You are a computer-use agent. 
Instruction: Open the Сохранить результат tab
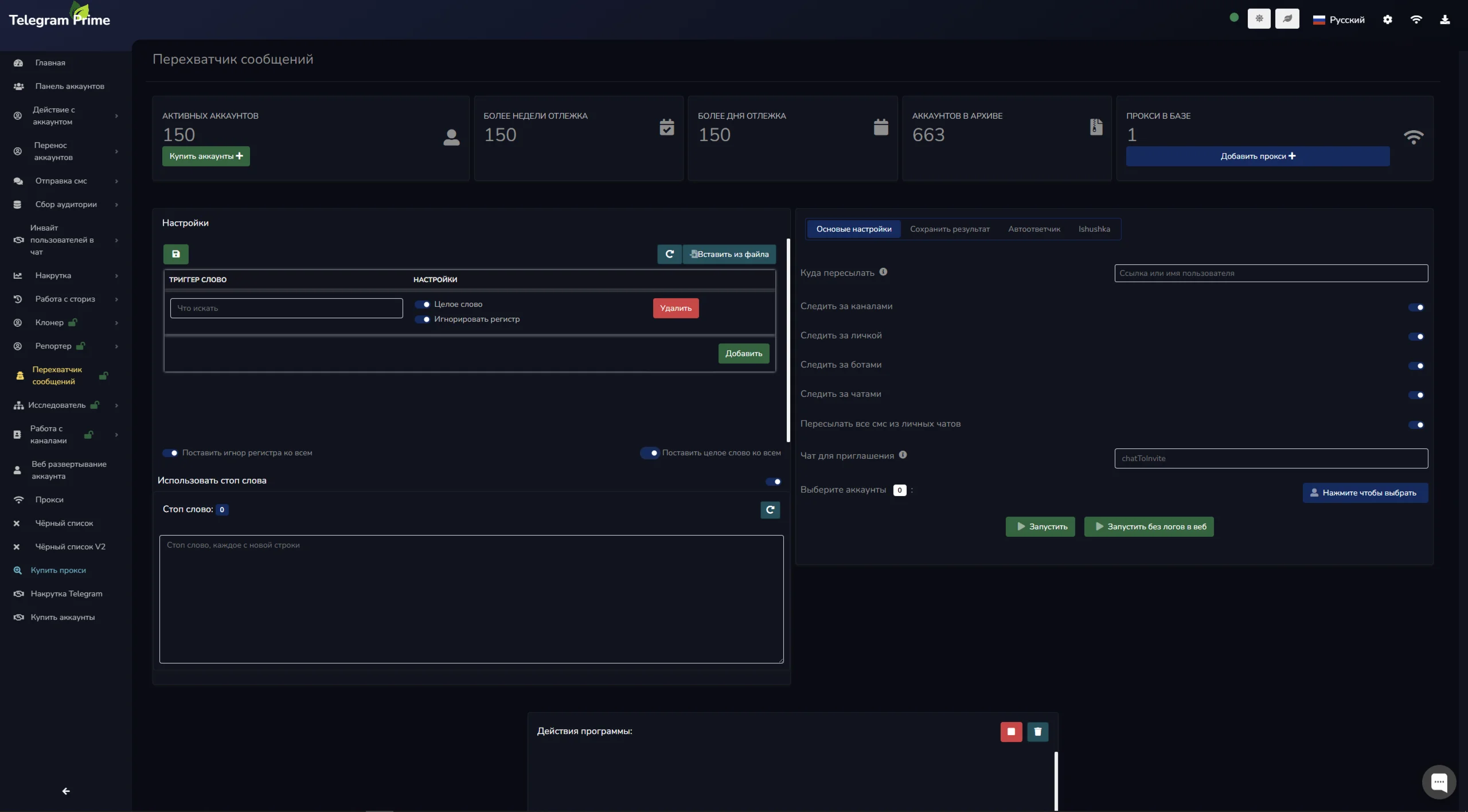coord(950,229)
